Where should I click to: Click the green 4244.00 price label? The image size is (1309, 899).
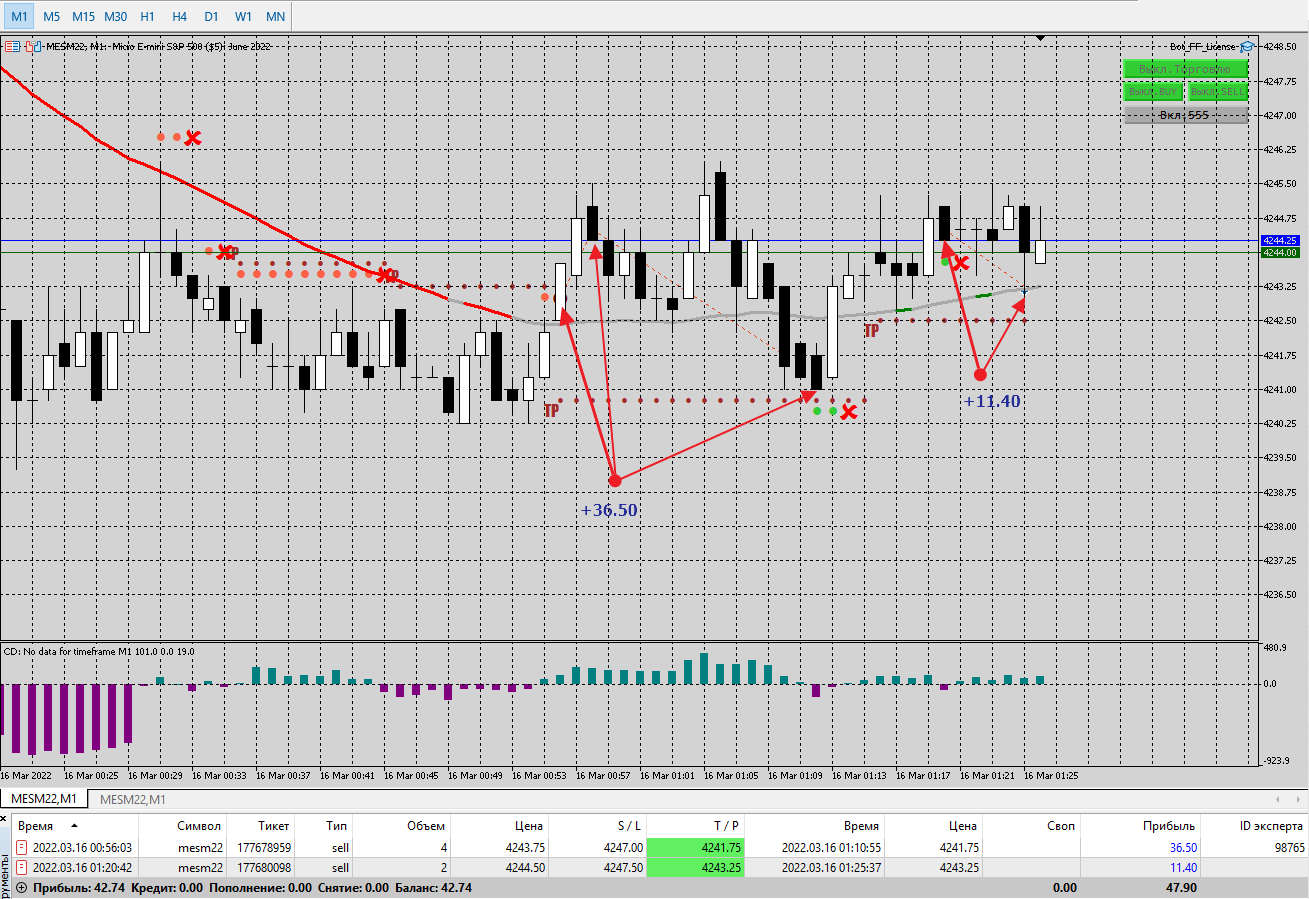(1280, 253)
